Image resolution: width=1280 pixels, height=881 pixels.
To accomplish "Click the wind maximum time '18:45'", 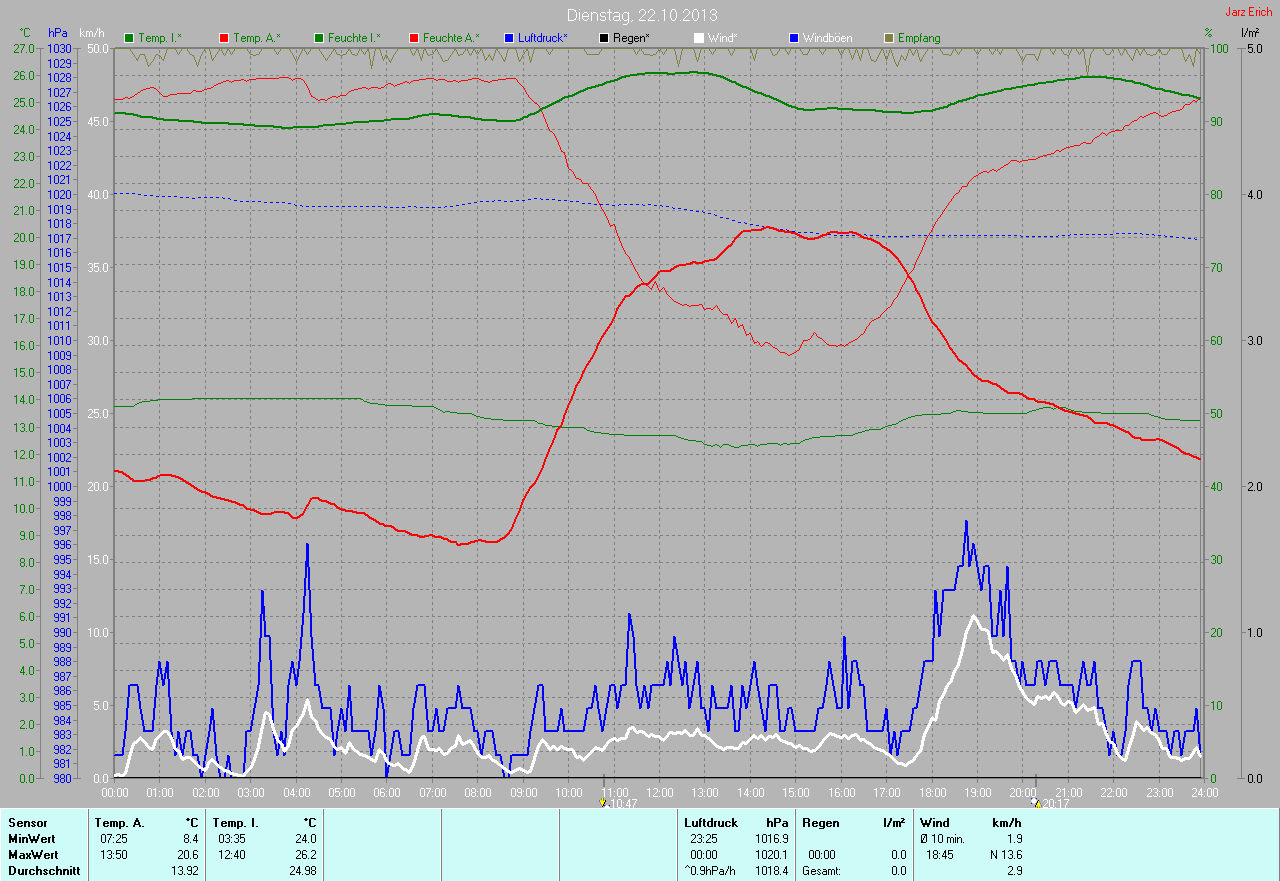I will (x=938, y=854).
